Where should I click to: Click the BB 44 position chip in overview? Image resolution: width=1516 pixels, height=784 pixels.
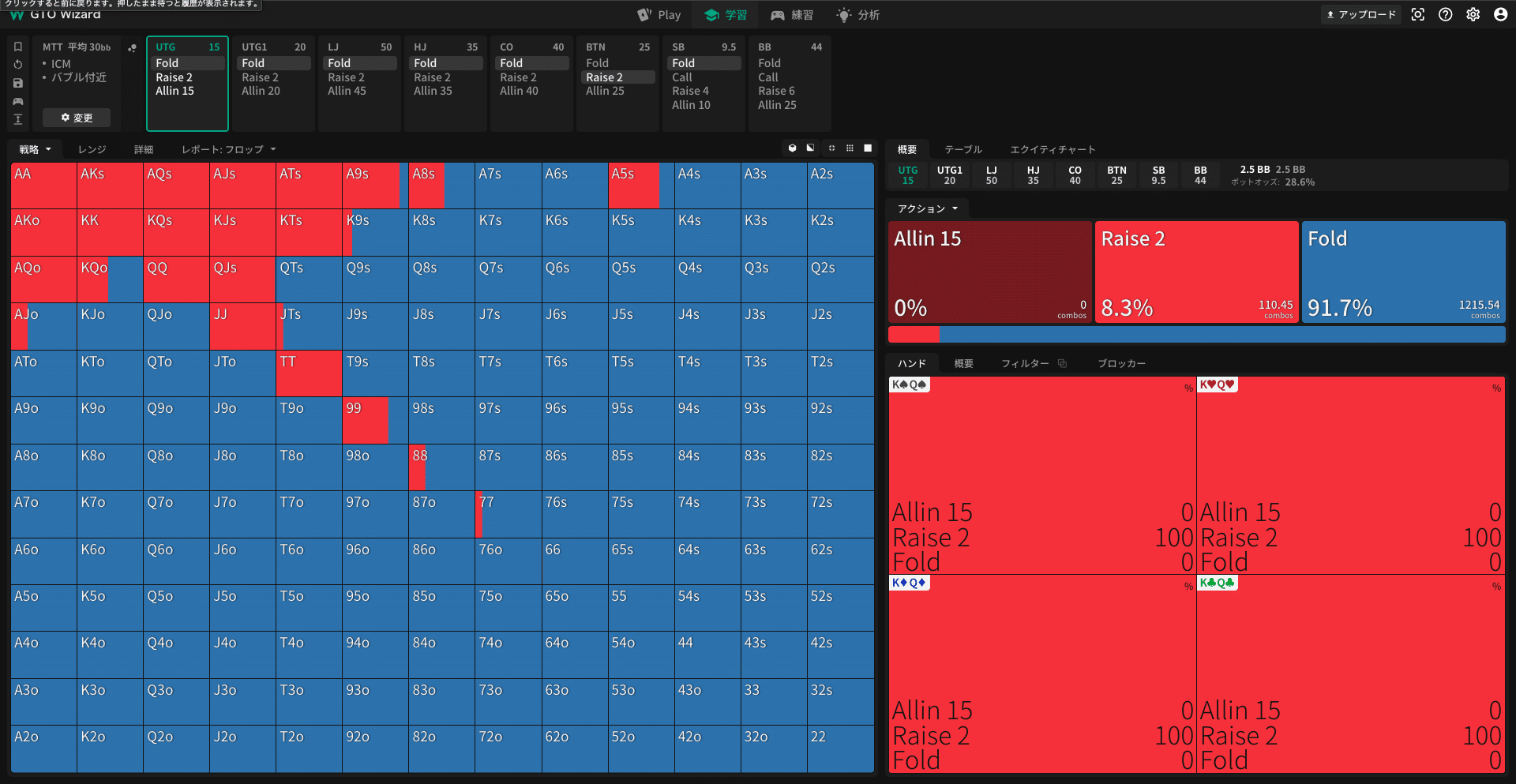[1200, 175]
